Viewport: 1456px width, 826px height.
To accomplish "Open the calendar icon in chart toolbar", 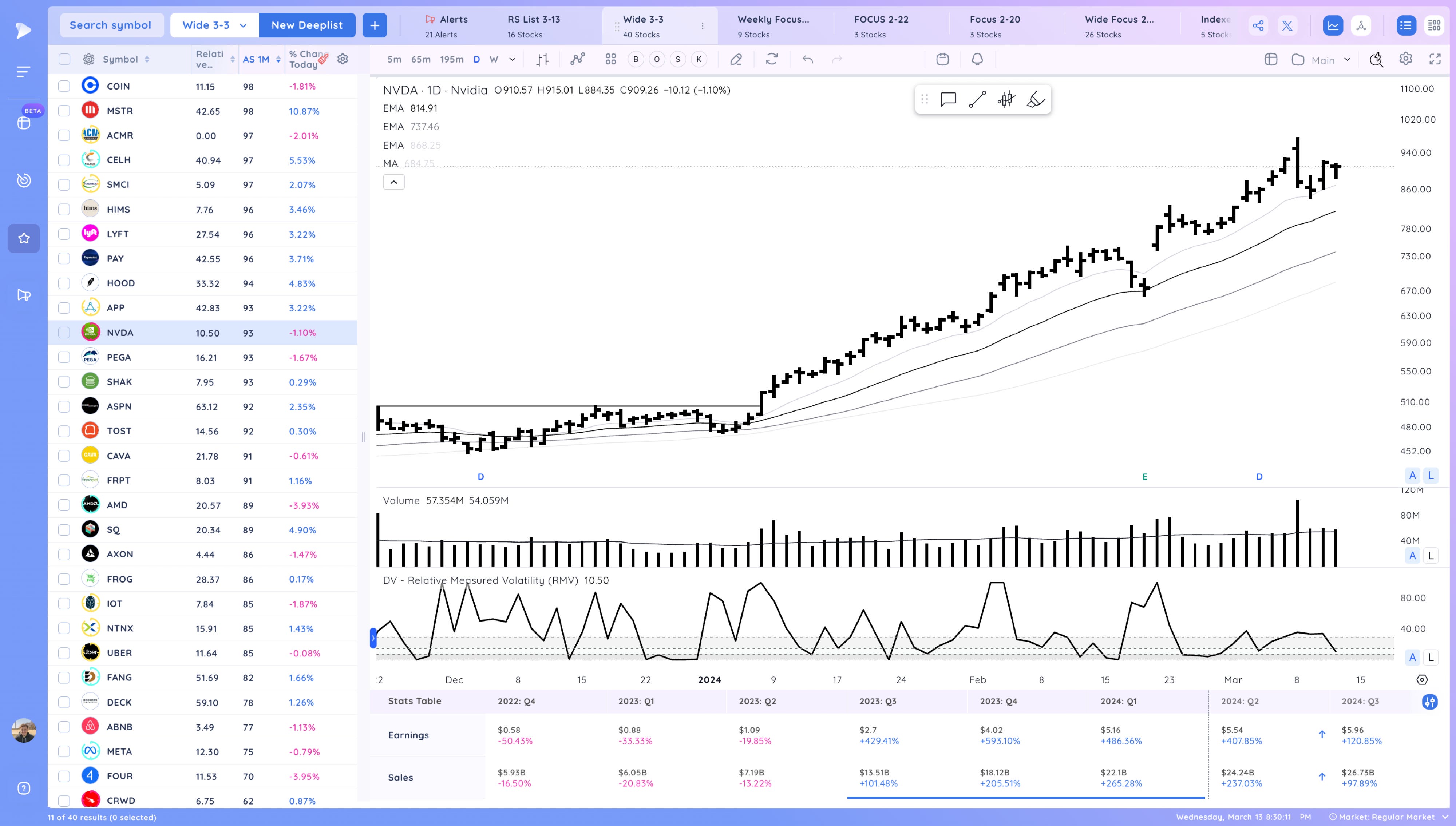I will (942, 60).
